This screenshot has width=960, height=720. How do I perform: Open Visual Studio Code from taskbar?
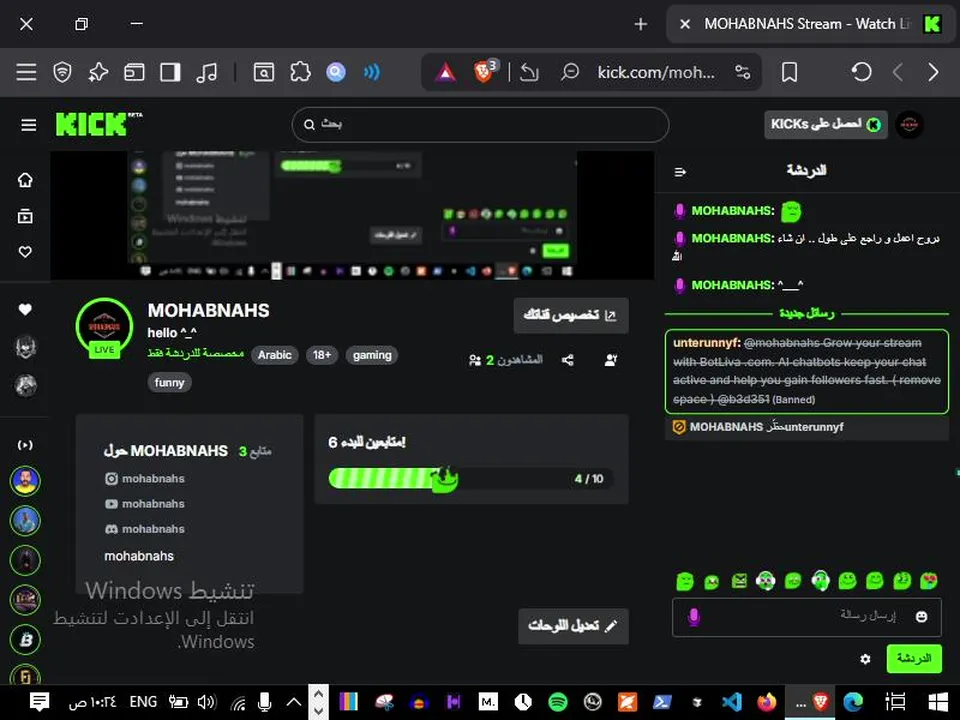732,702
